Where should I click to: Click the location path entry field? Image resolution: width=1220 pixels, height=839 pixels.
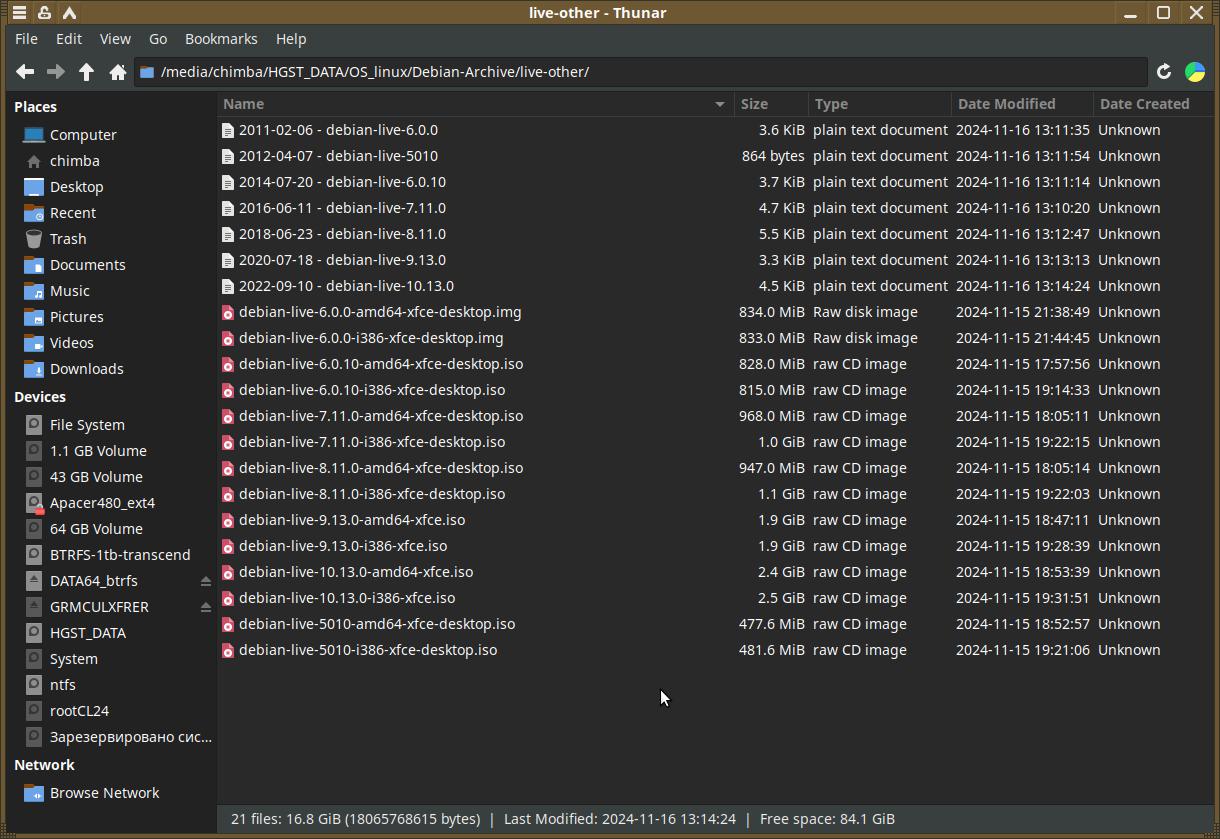[640, 72]
